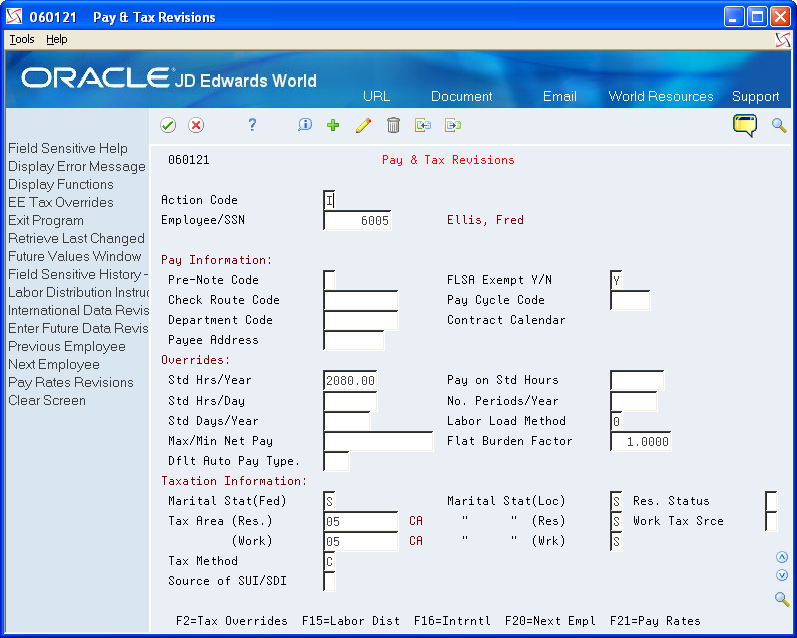
Task: Click the Tax Method field
Action: click(329, 561)
